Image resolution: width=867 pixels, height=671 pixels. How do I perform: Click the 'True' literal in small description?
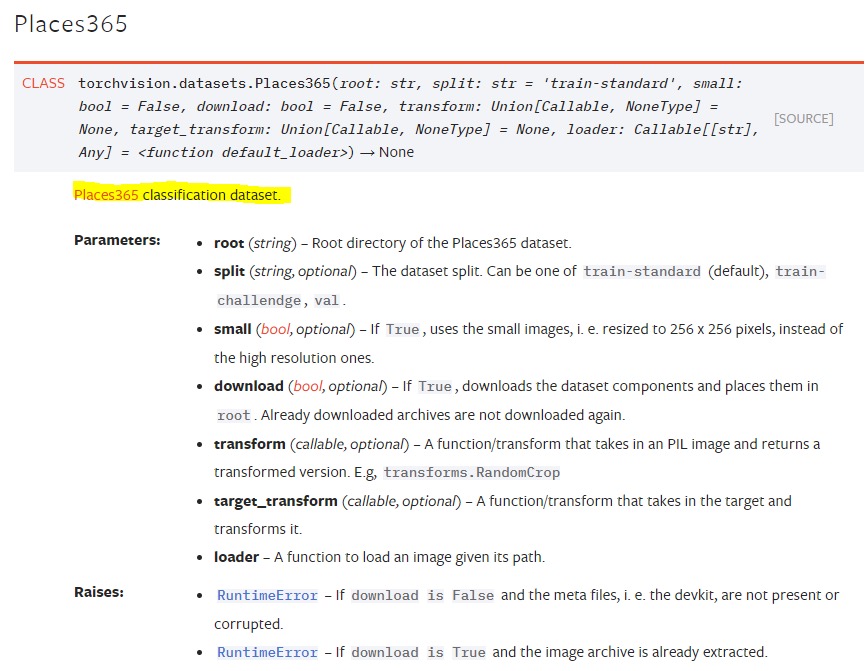[403, 329]
